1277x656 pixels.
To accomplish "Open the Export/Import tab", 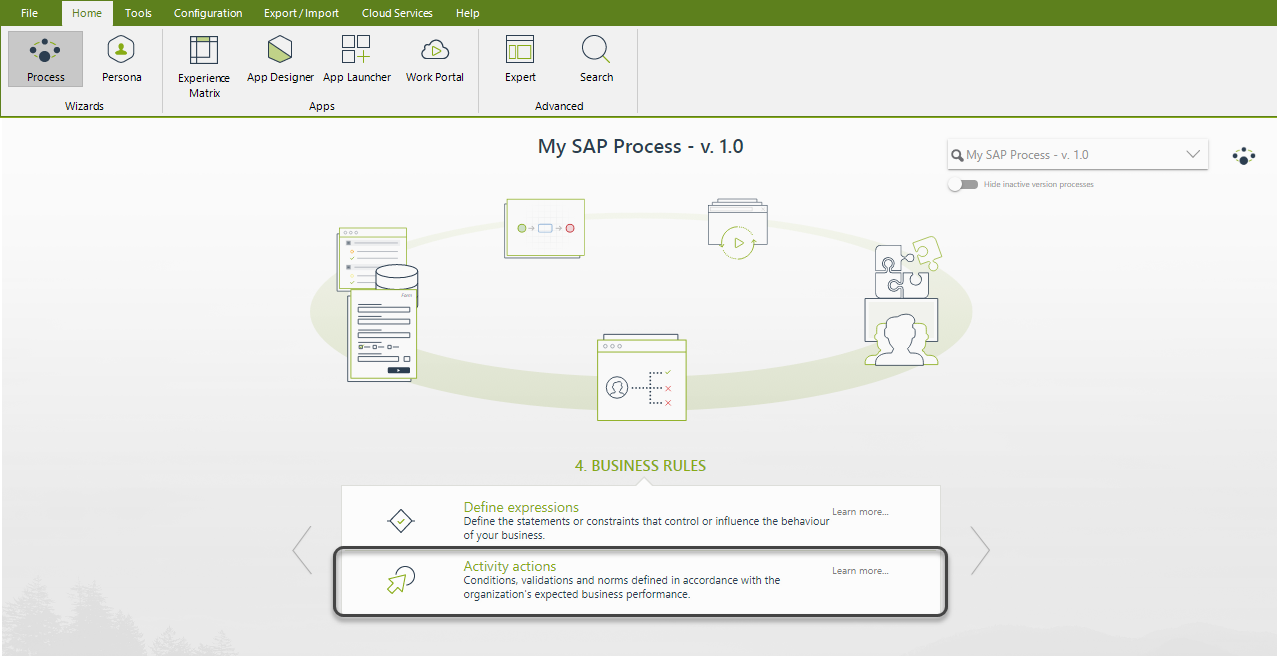I will (x=301, y=13).
